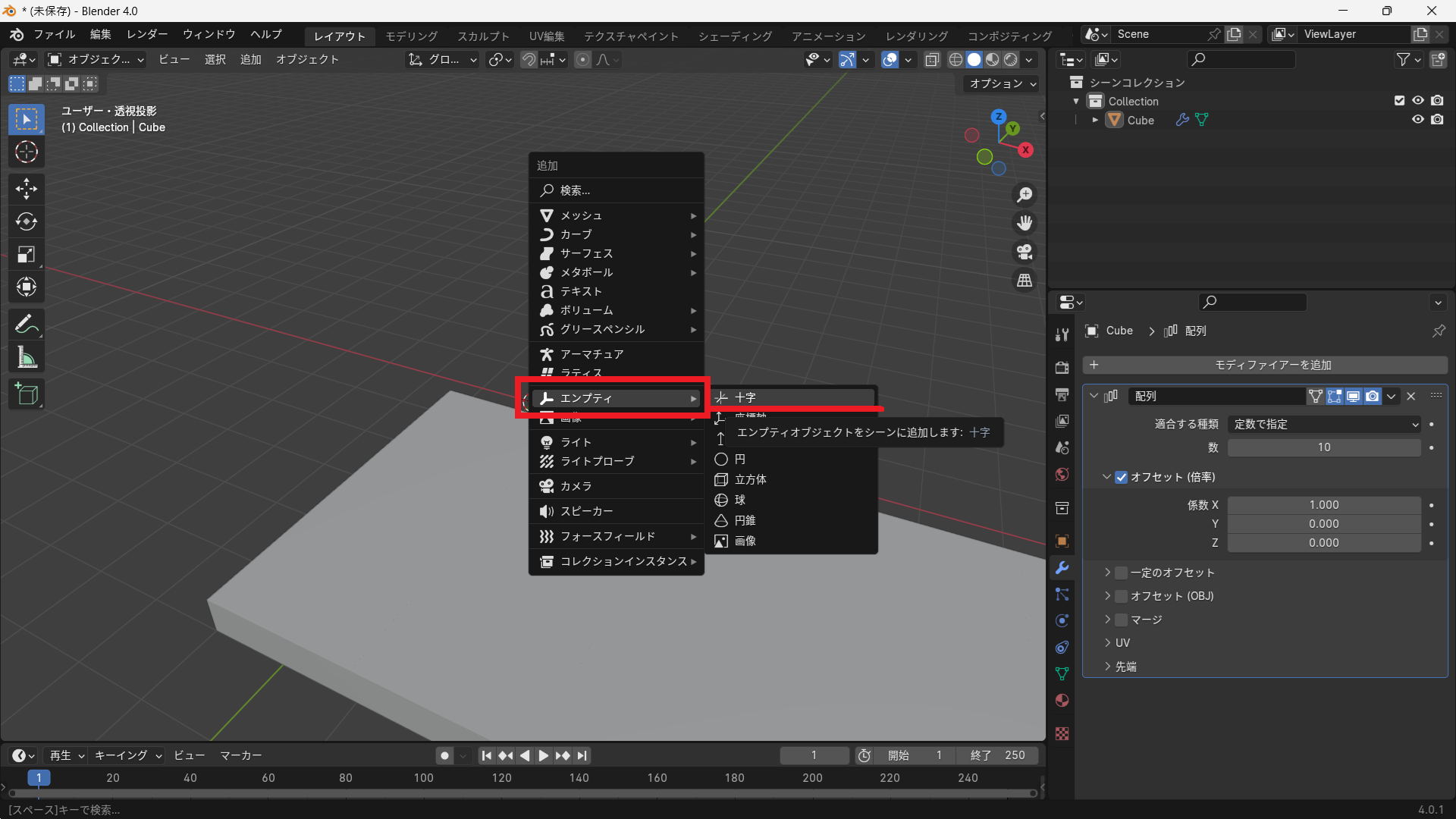Click the 数 count field showing 10
This screenshot has height=819, width=1456.
(x=1323, y=447)
